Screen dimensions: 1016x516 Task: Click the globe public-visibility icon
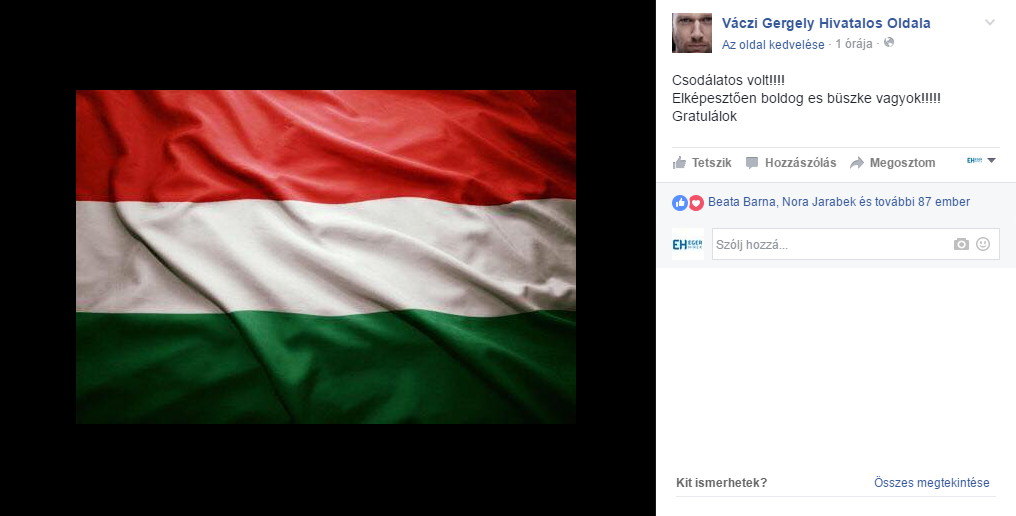point(889,43)
